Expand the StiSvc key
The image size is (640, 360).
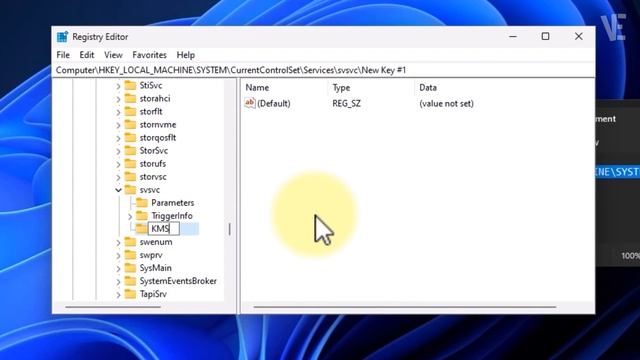[x=118, y=86]
